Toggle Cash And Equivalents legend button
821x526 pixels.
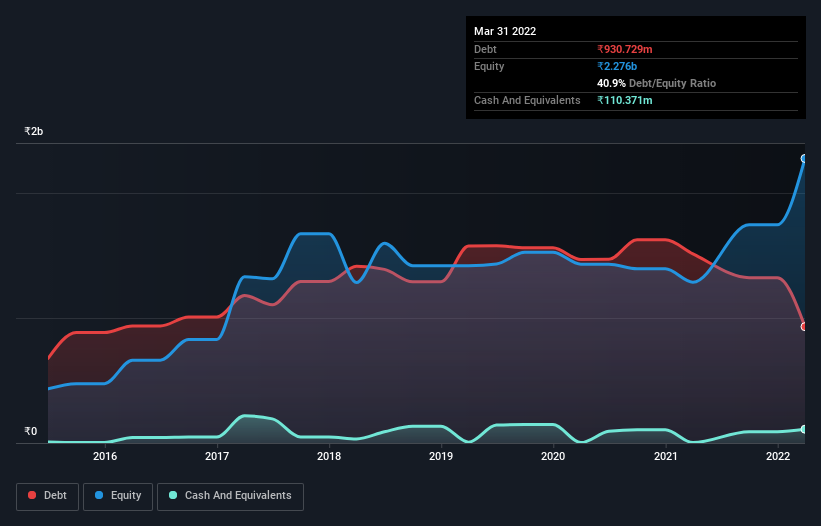pos(230,496)
